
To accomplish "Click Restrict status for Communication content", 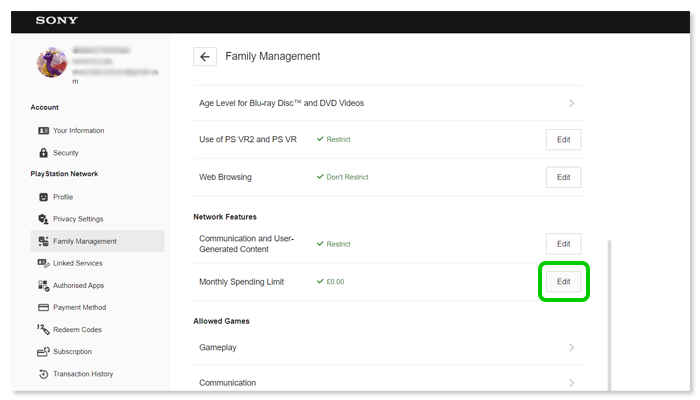I will (x=338, y=244).
